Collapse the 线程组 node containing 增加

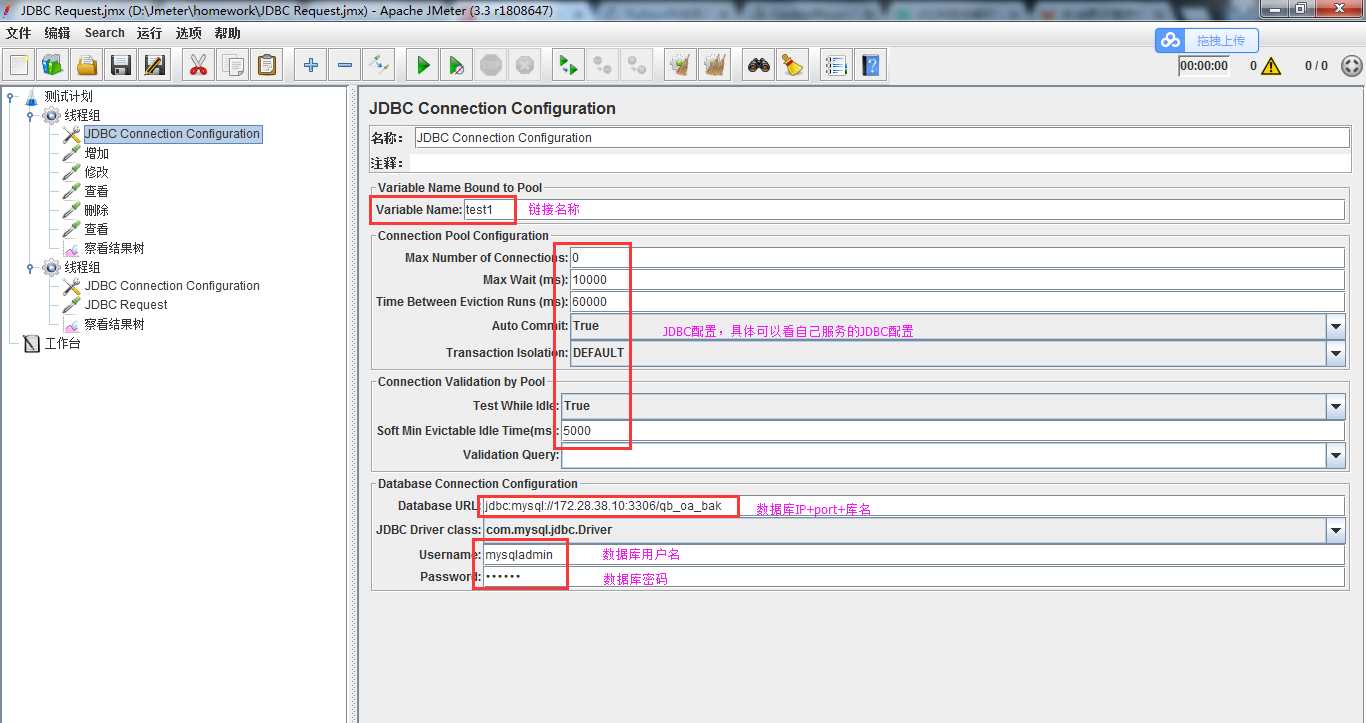(x=31, y=116)
